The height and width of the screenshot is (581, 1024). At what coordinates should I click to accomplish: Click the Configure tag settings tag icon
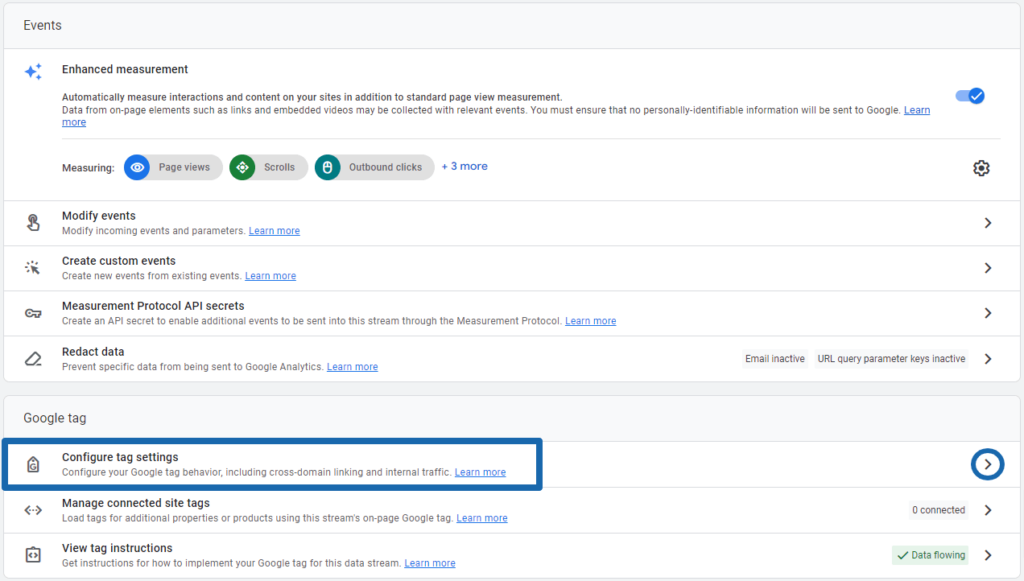[x=33, y=464]
